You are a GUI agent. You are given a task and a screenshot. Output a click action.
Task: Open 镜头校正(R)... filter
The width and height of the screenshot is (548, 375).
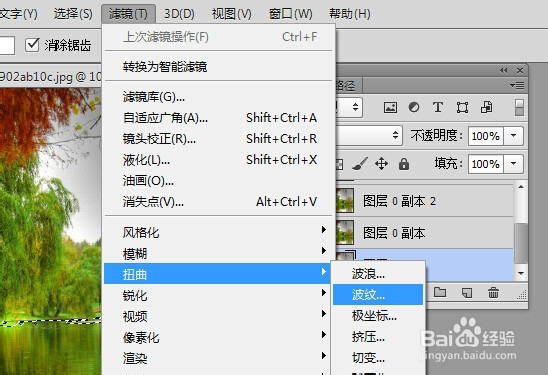pos(218,139)
